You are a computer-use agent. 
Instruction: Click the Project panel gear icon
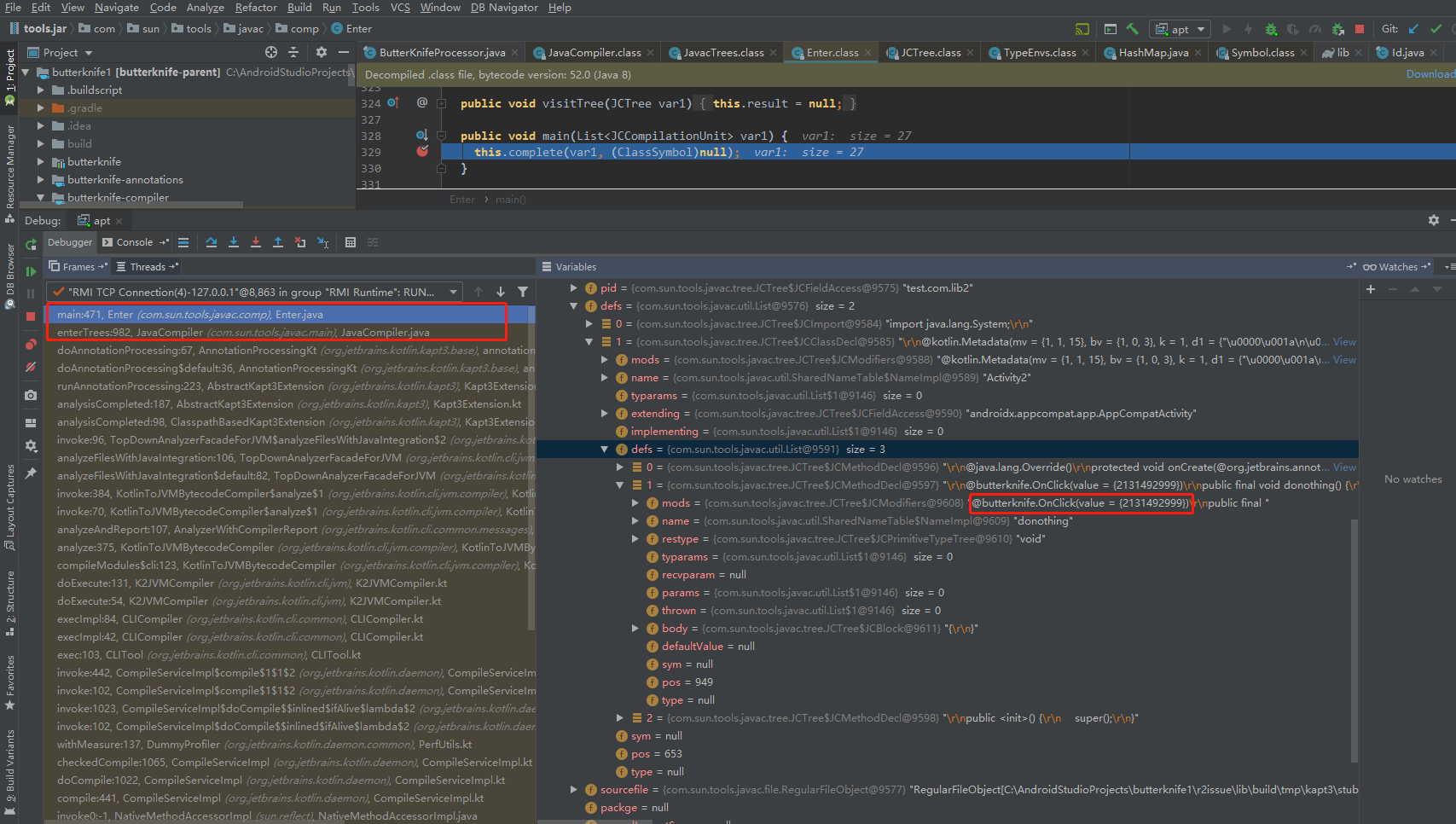[x=322, y=52]
